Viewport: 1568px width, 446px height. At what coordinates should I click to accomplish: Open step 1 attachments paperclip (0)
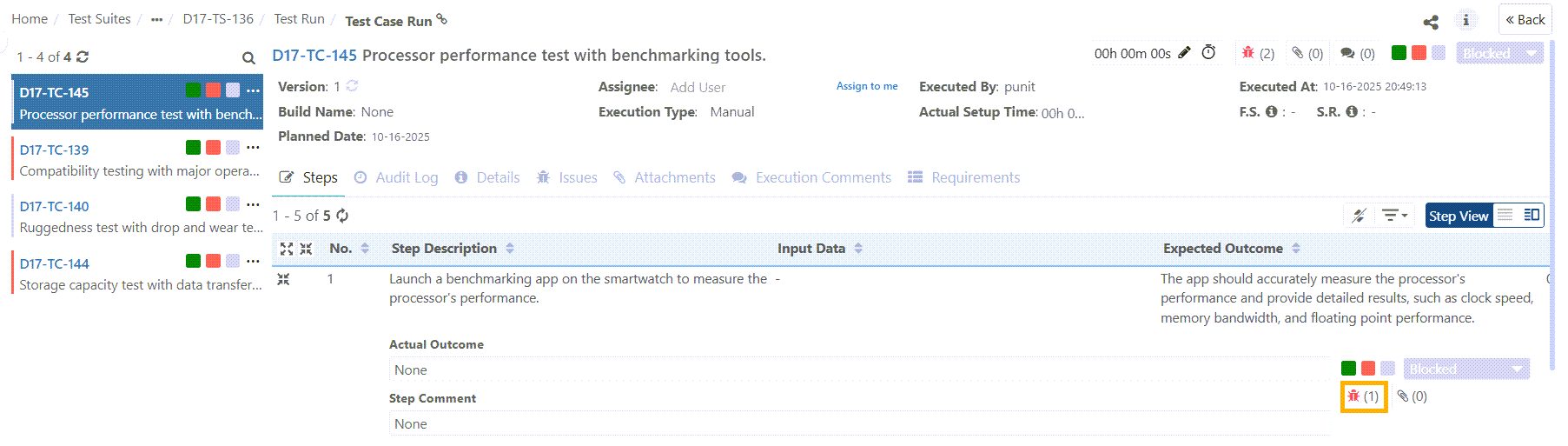[x=1413, y=396]
